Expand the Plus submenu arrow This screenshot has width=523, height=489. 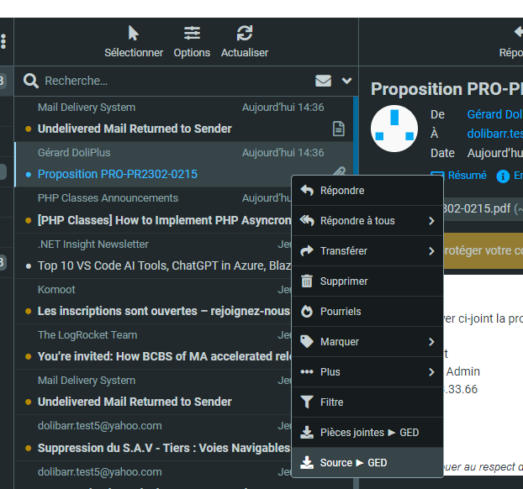(x=431, y=372)
